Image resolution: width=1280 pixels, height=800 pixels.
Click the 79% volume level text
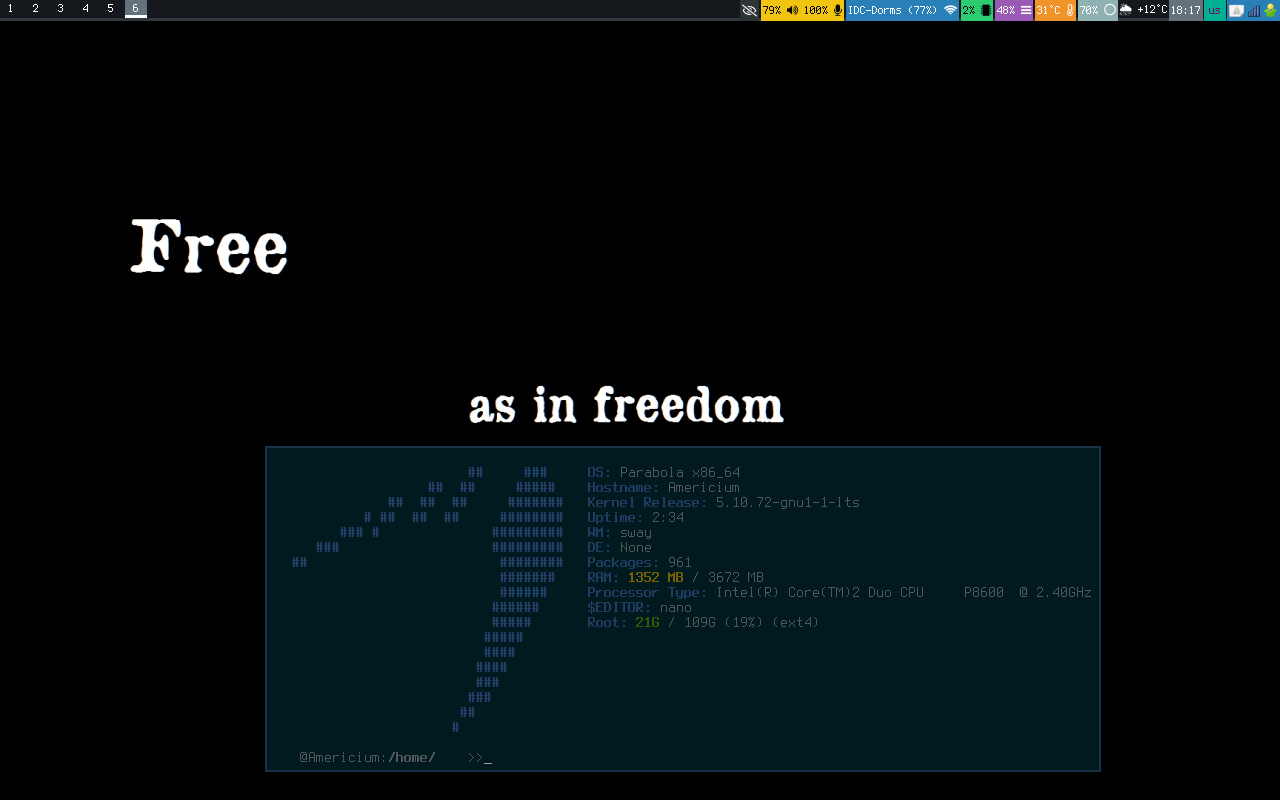tap(772, 10)
